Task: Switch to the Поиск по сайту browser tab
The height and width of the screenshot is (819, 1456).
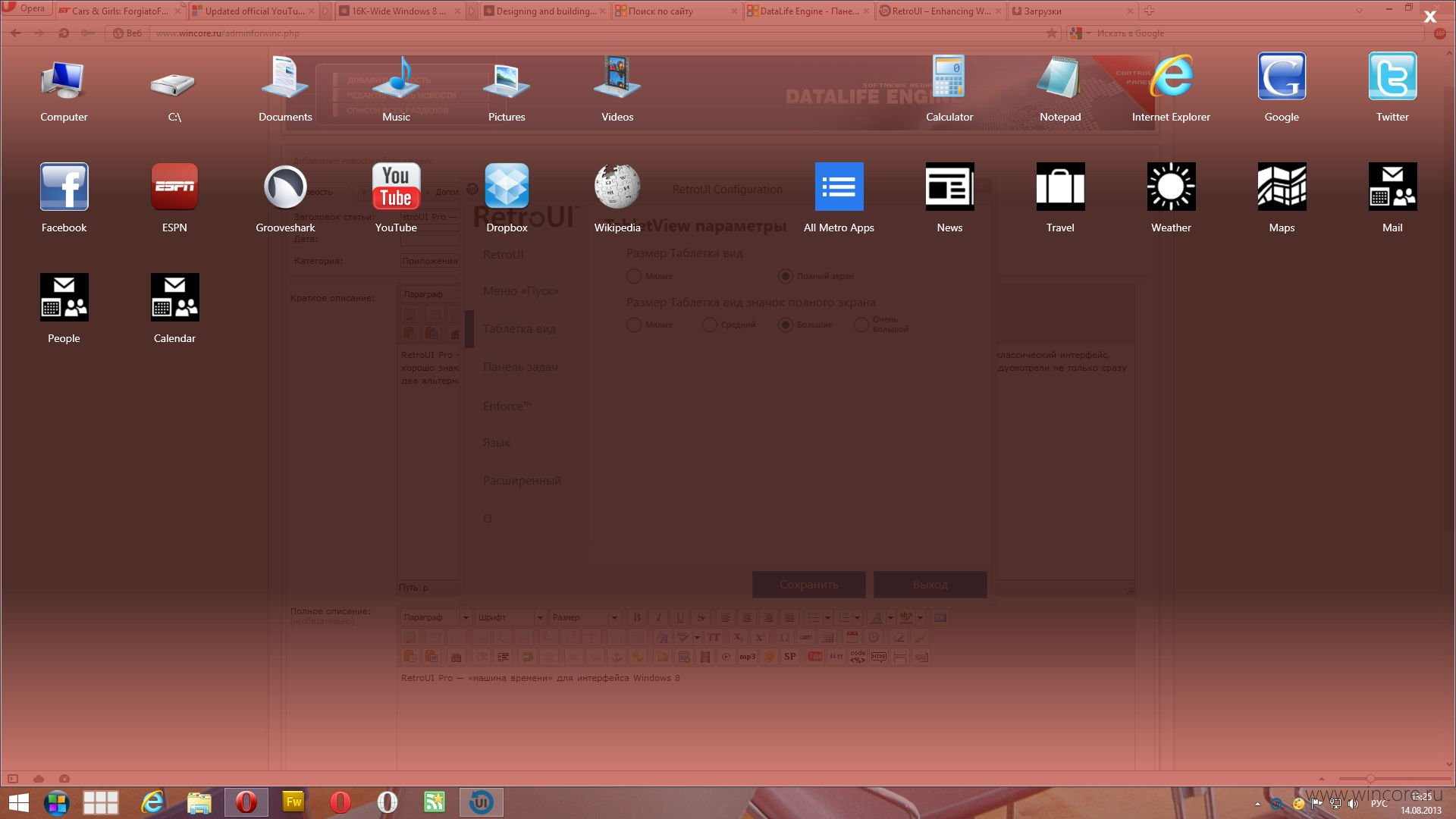Action: (x=676, y=11)
